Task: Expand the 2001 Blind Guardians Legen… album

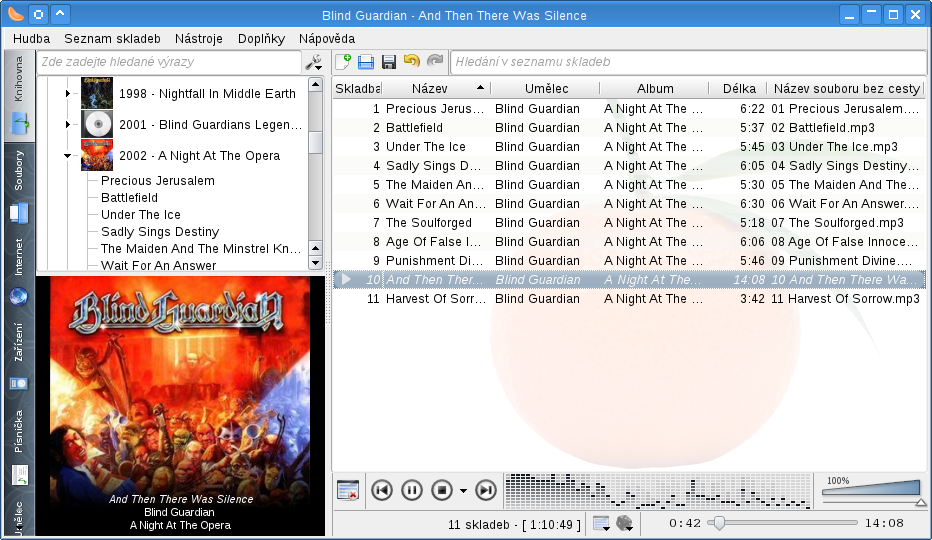Action: pos(68,124)
